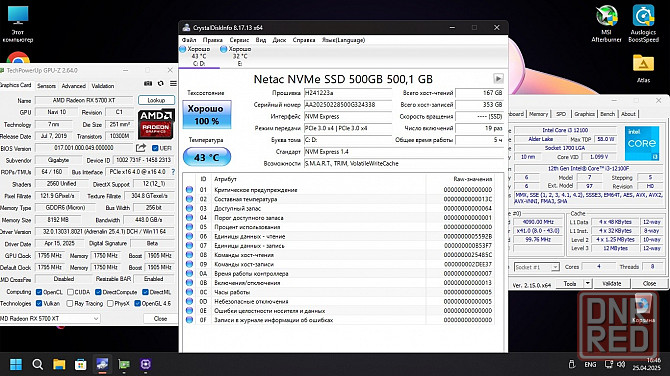The height and width of the screenshot is (376, 670).
Task: Click the volume icon in system tray
Action: coord(621,364)
